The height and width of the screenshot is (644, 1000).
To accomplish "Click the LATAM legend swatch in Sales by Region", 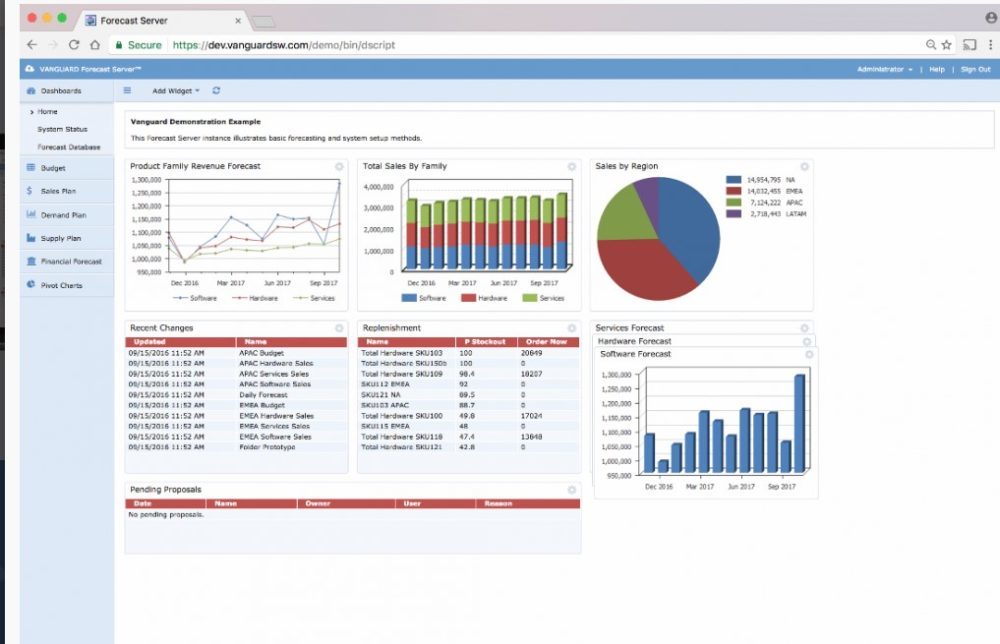I will 733,214.
